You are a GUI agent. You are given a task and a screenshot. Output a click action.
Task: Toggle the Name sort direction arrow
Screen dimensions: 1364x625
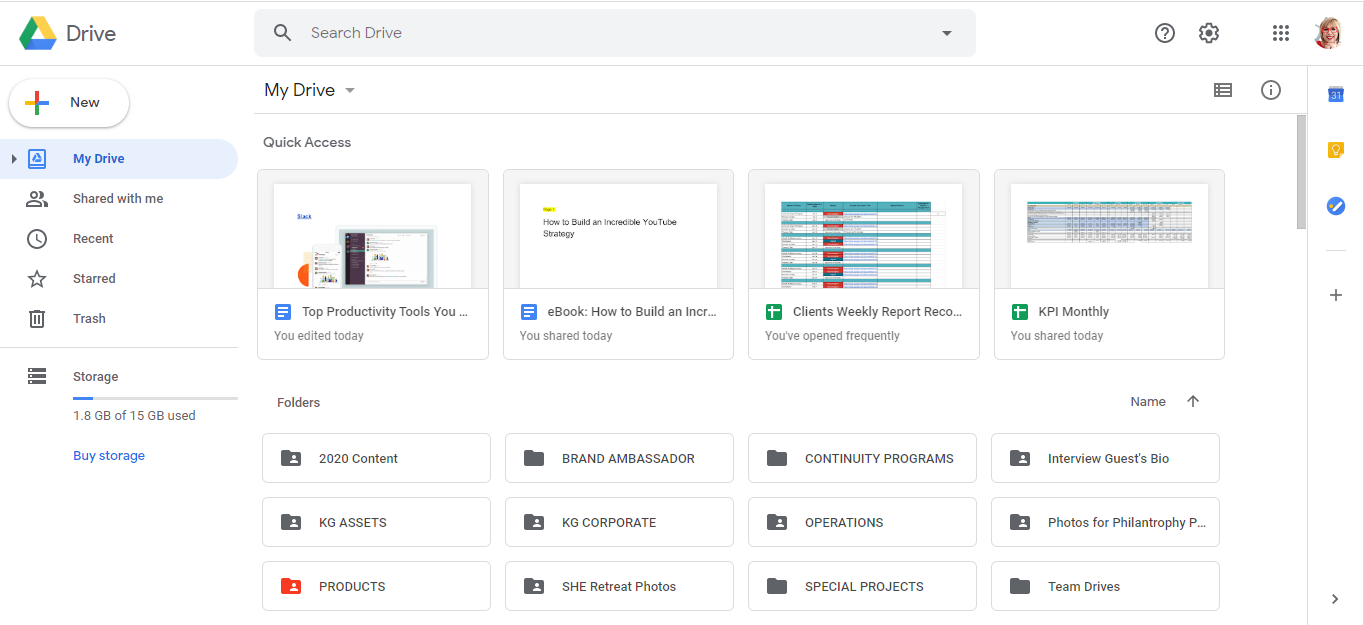[x=1193, y=401]
